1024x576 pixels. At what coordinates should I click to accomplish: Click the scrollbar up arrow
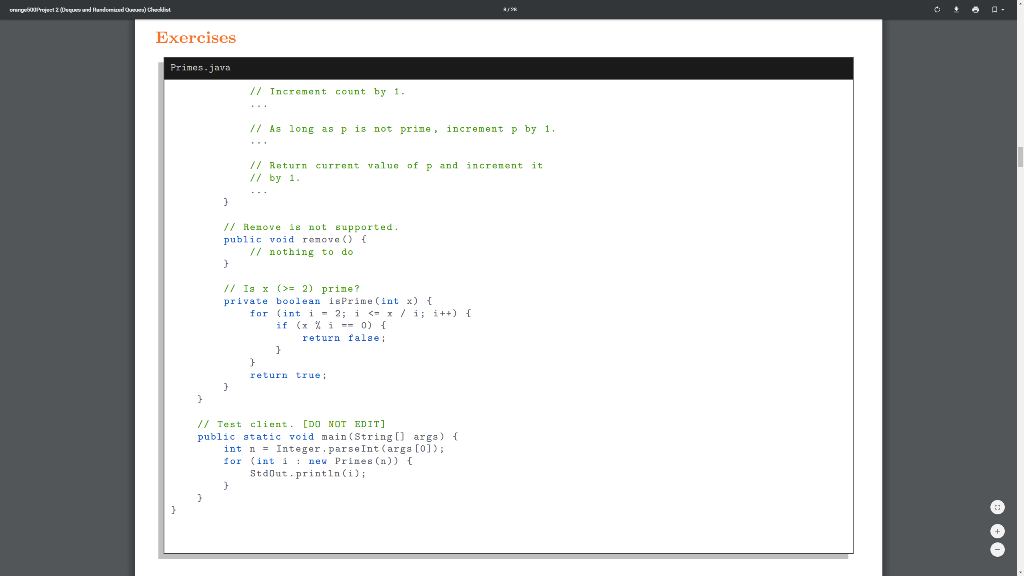pos(1018,24)
